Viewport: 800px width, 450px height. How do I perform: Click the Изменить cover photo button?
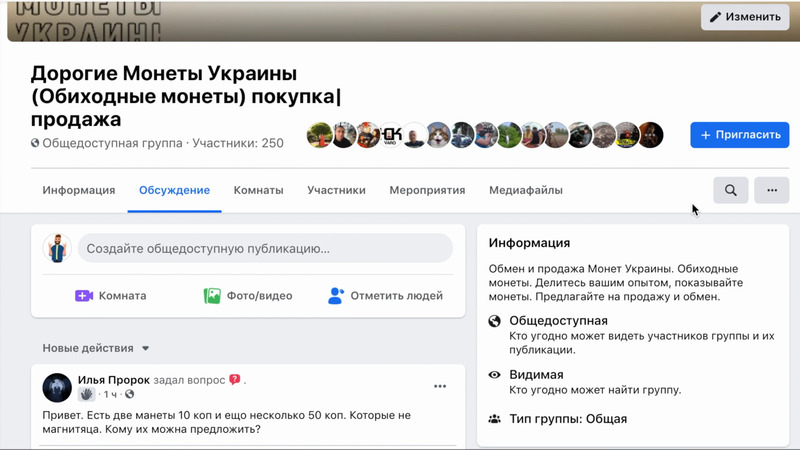pos(744,16)
